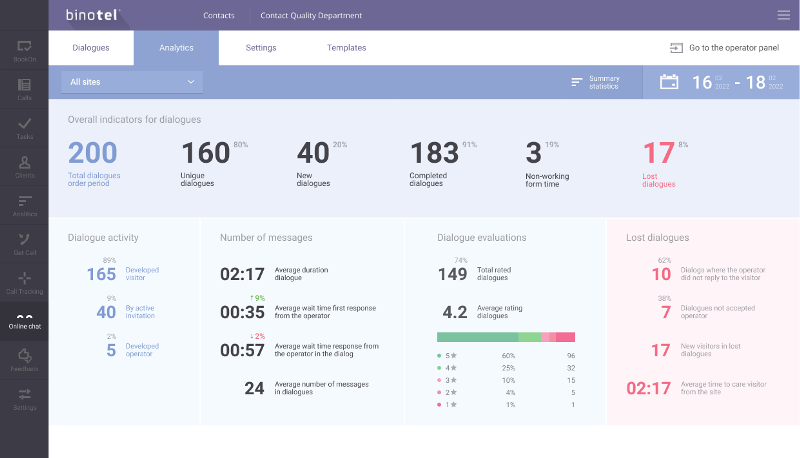Open the Get Call sidebar item
The width and height of the screenshot is (800, 458).
click(x=24, y=244)
